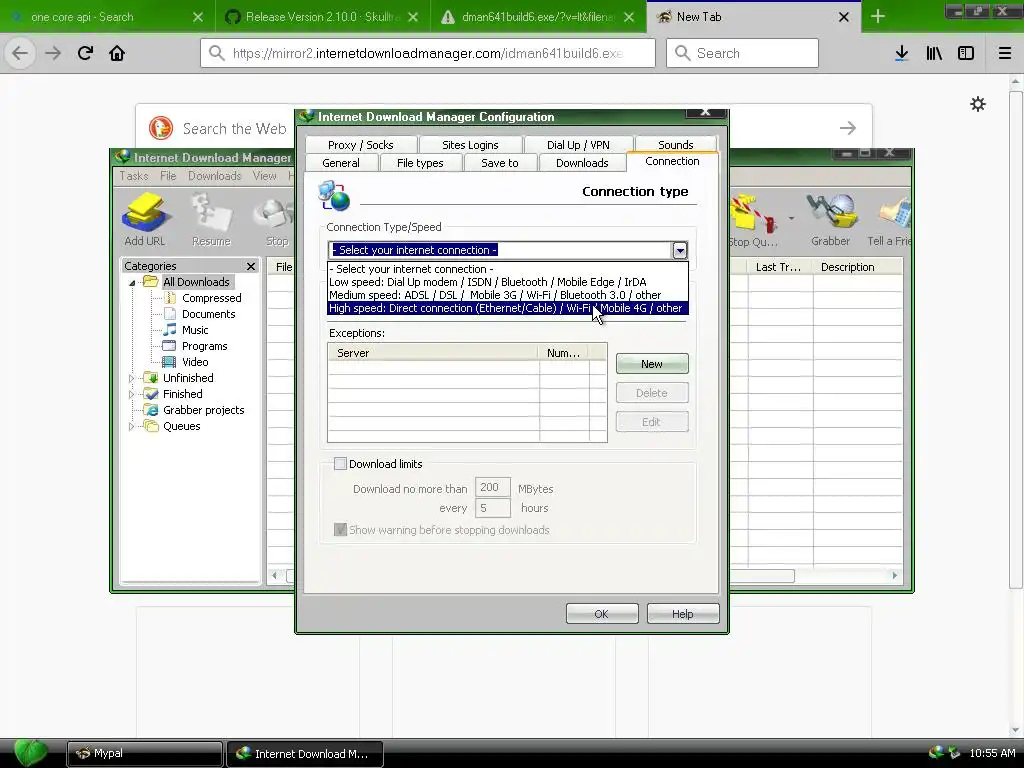Click the green Start button
This screenshot has width=1024, height=768.
pos(30,753)
